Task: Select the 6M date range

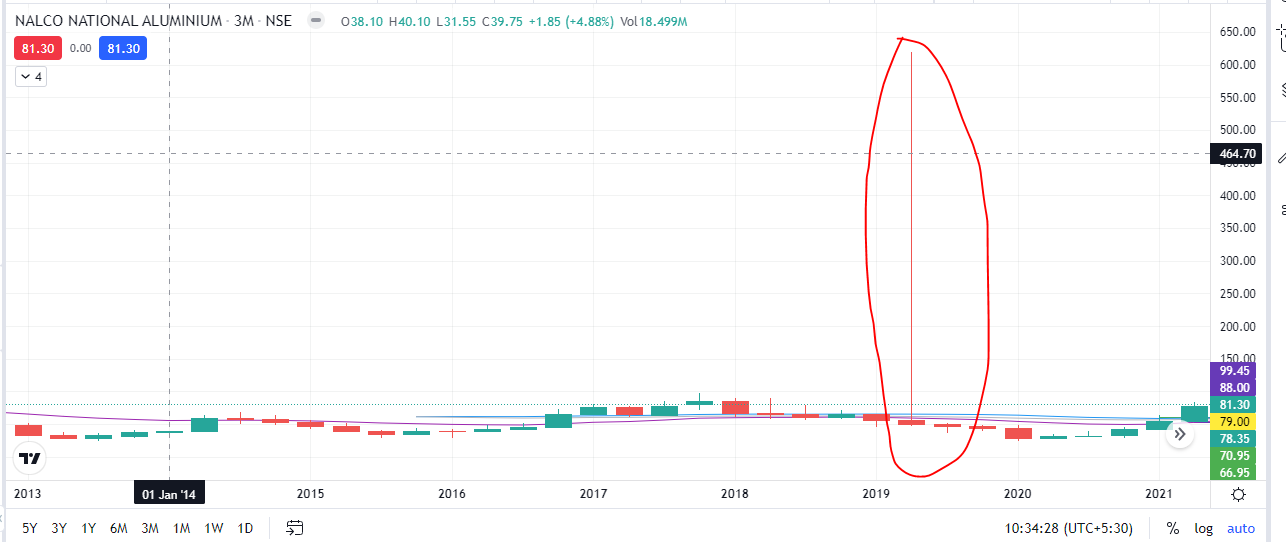Action: click(x=119, y=528)
